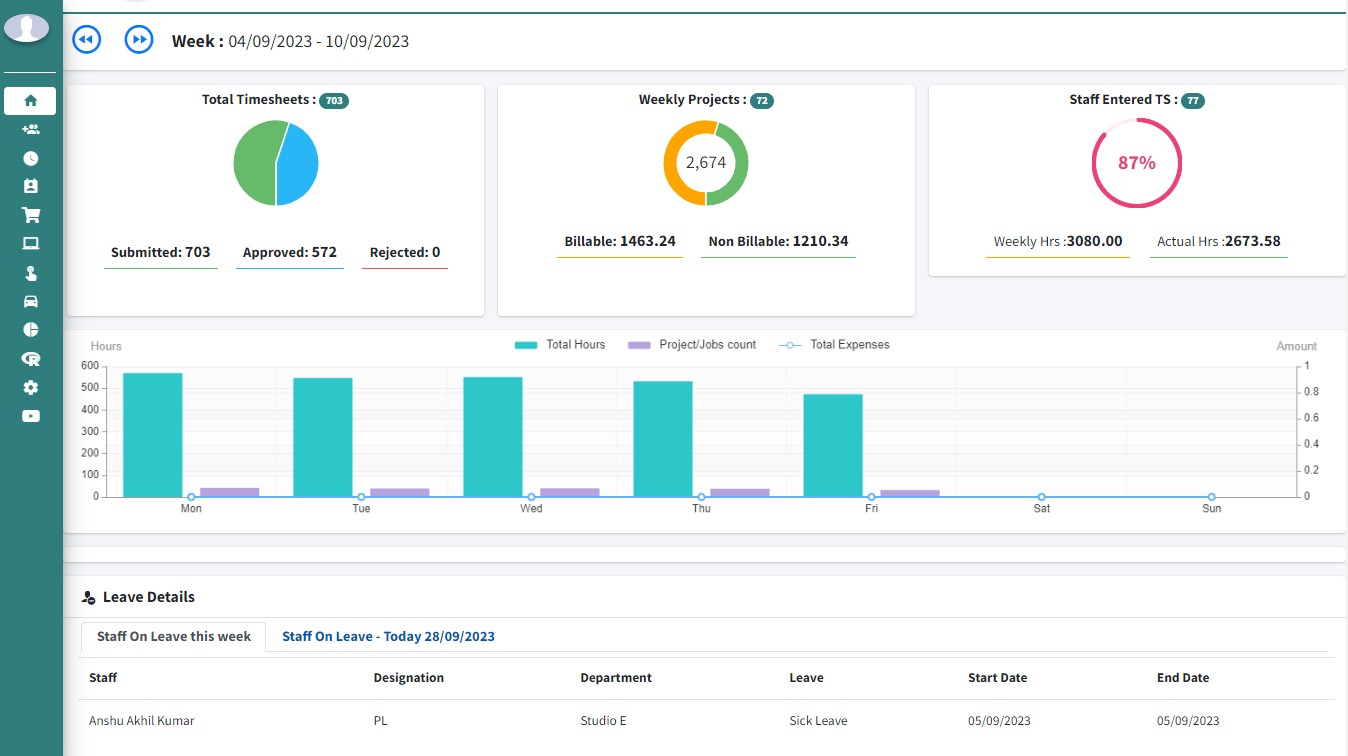
Task: Open the settings gear icon
Action: point(30,387)
